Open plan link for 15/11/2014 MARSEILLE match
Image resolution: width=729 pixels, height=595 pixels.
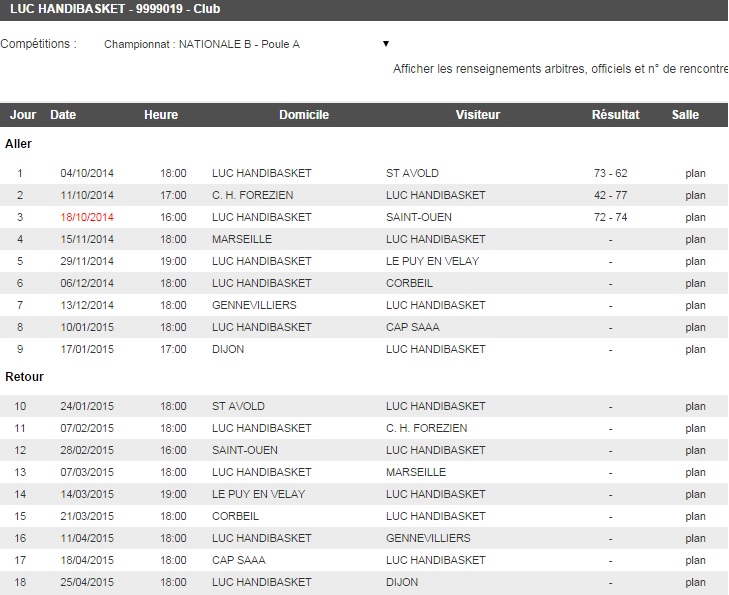pyautogui.click(x=695, y=239)
